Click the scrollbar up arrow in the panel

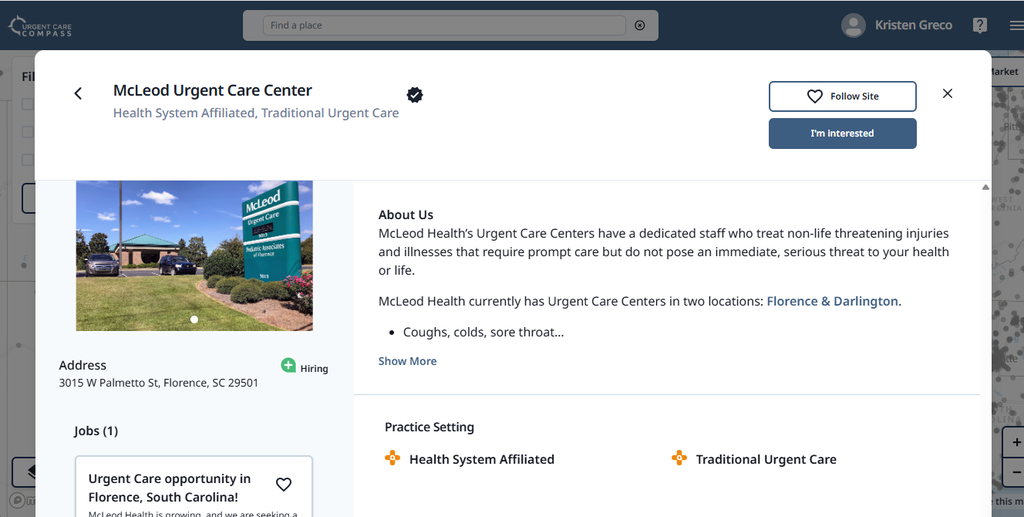click(985, 187)
